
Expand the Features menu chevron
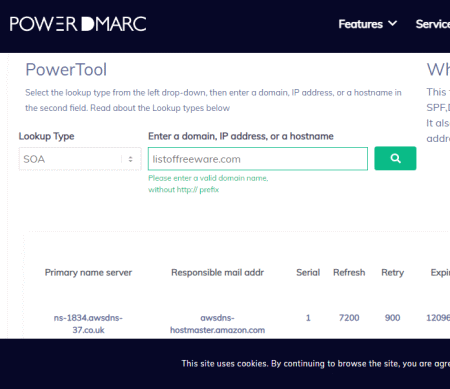393,23
